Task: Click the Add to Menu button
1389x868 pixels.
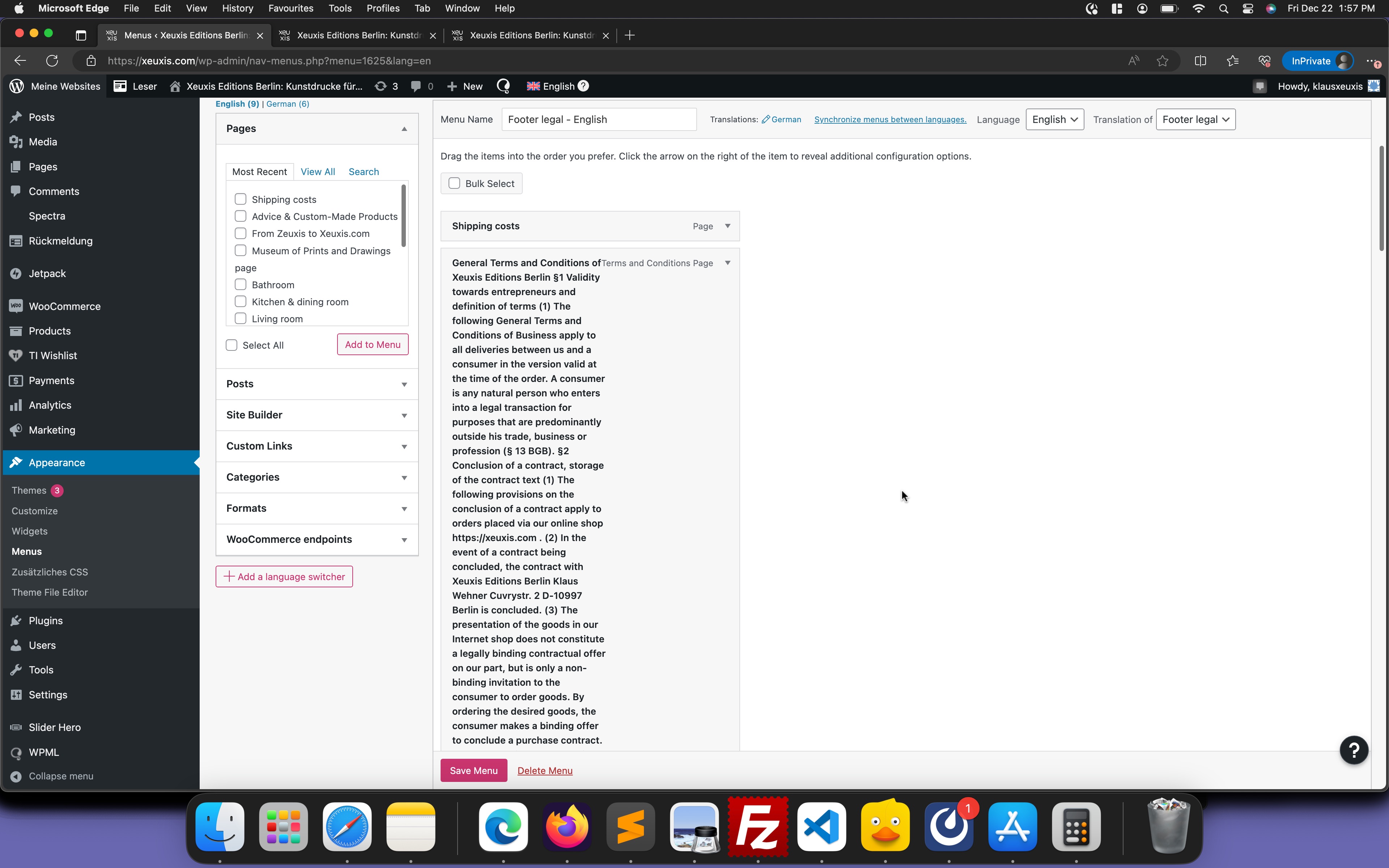Action: pyautogui.click(x=373, y=344)
